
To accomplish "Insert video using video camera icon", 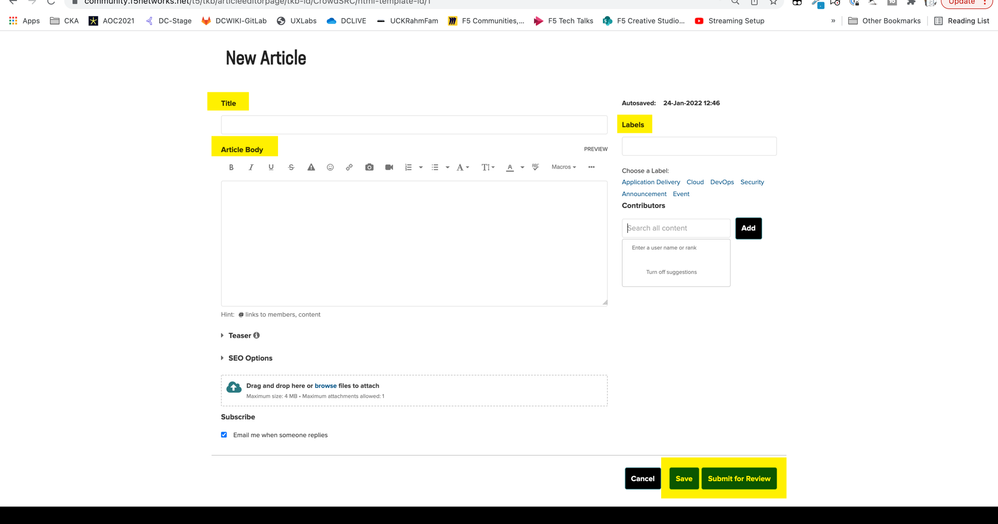I will 389,167.
